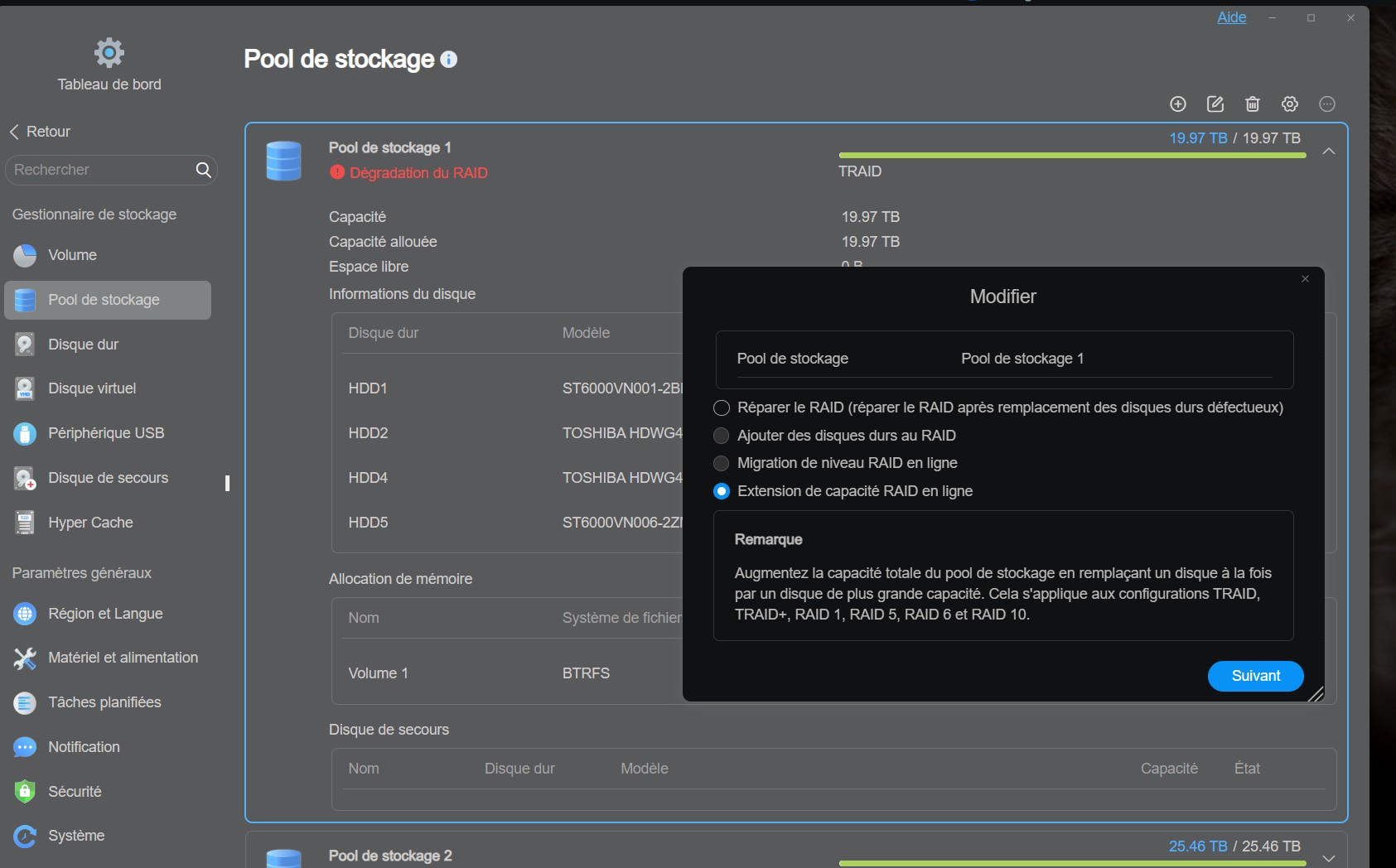This screenshot has height=868, width=1396.
Task: Click the Périphérique USB sidebar icon
Action: pyautogui.click(x=25, y=433)
